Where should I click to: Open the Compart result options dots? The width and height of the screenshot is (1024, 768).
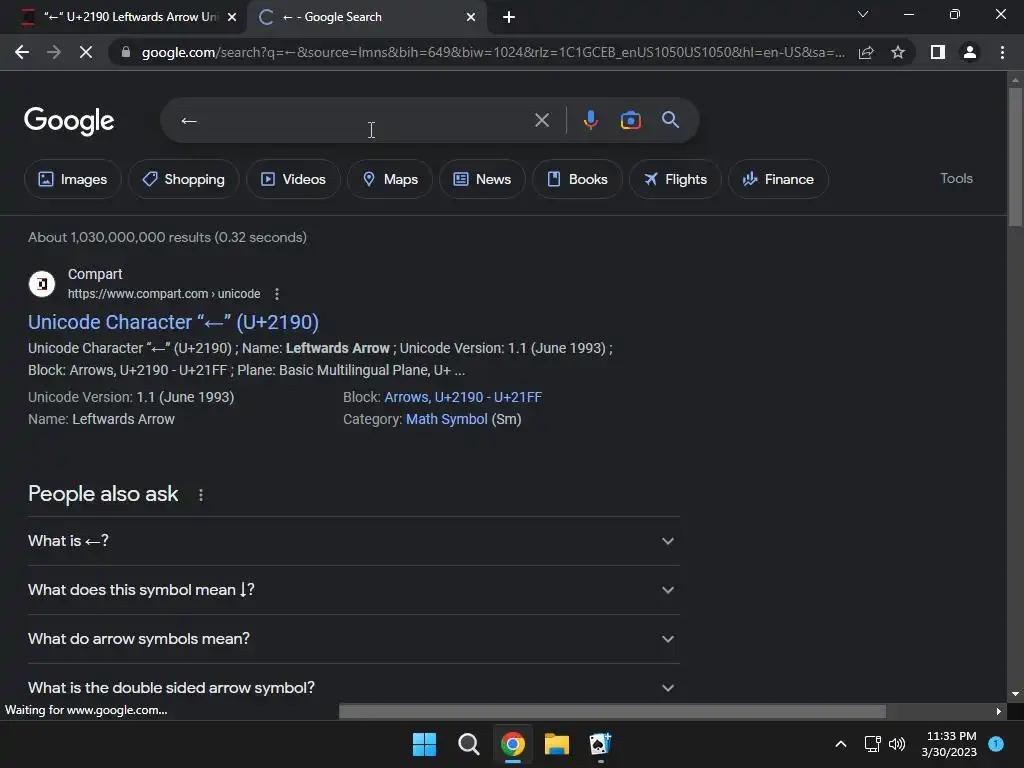(277, 294)
